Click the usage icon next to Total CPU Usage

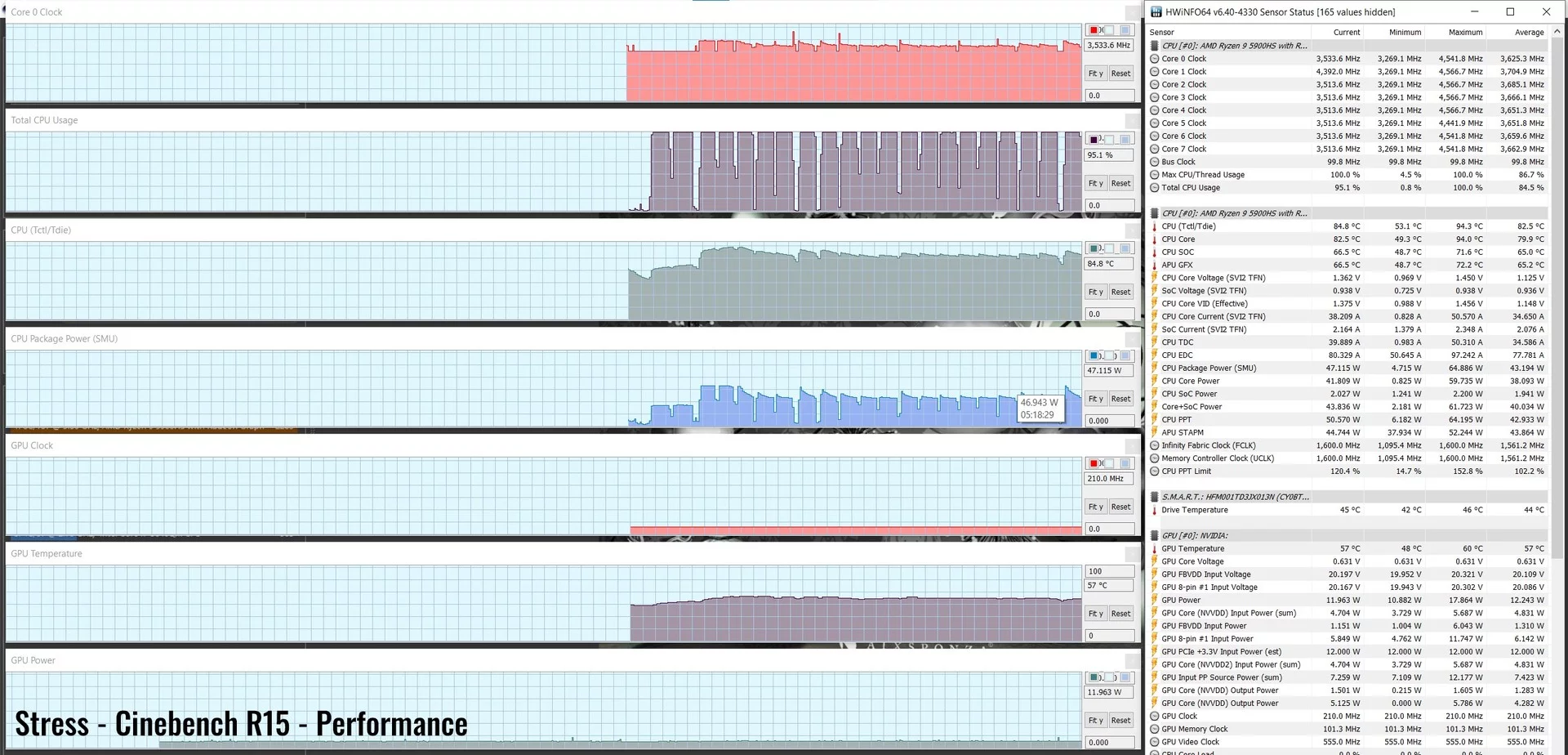coord(1155,188)
